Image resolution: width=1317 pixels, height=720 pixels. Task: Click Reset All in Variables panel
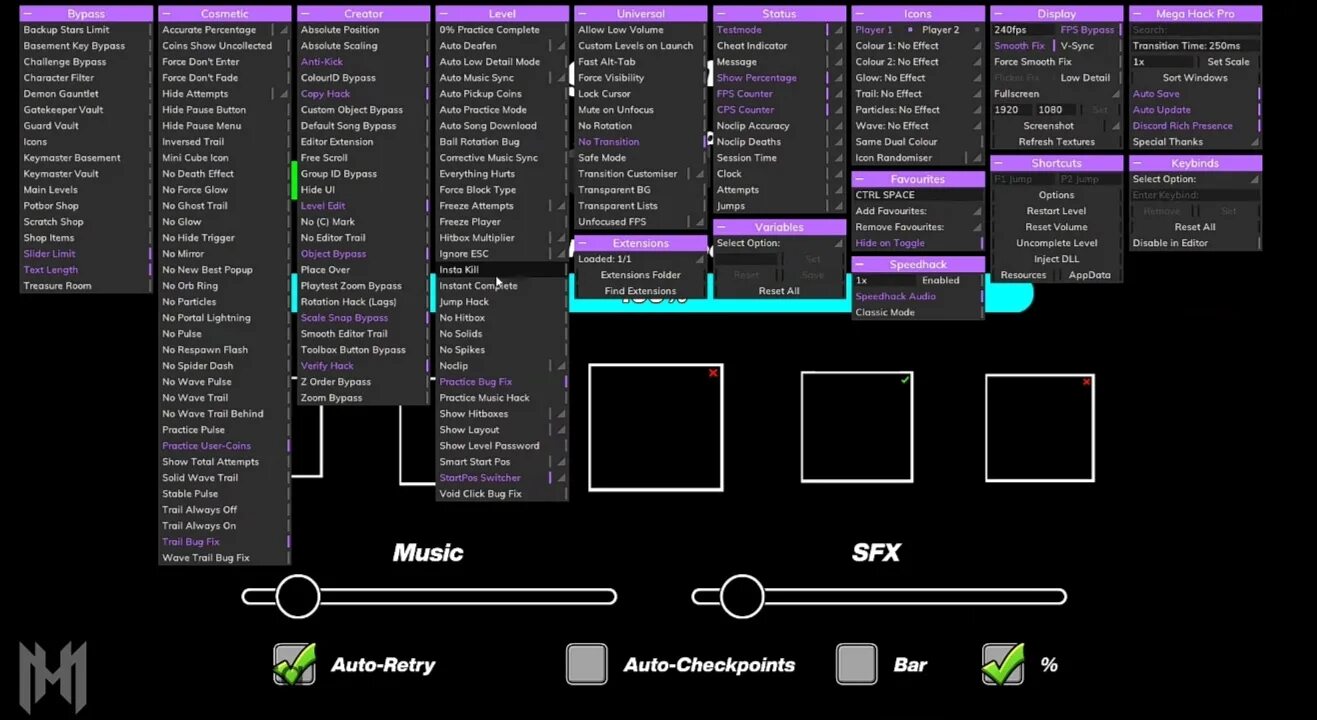[x=779, y=291]
